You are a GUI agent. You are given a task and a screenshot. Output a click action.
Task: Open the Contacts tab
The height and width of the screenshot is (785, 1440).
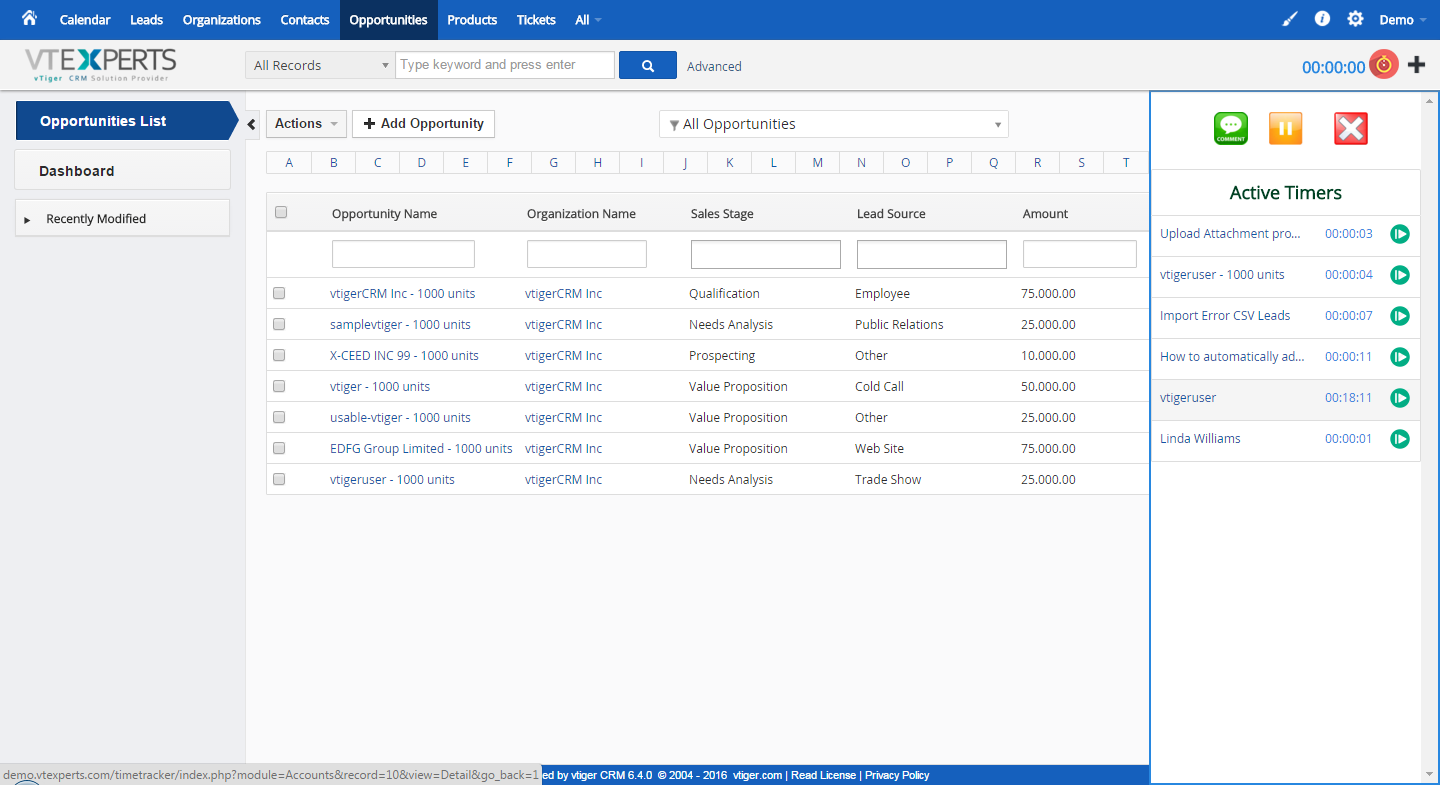tap(305, 20)
